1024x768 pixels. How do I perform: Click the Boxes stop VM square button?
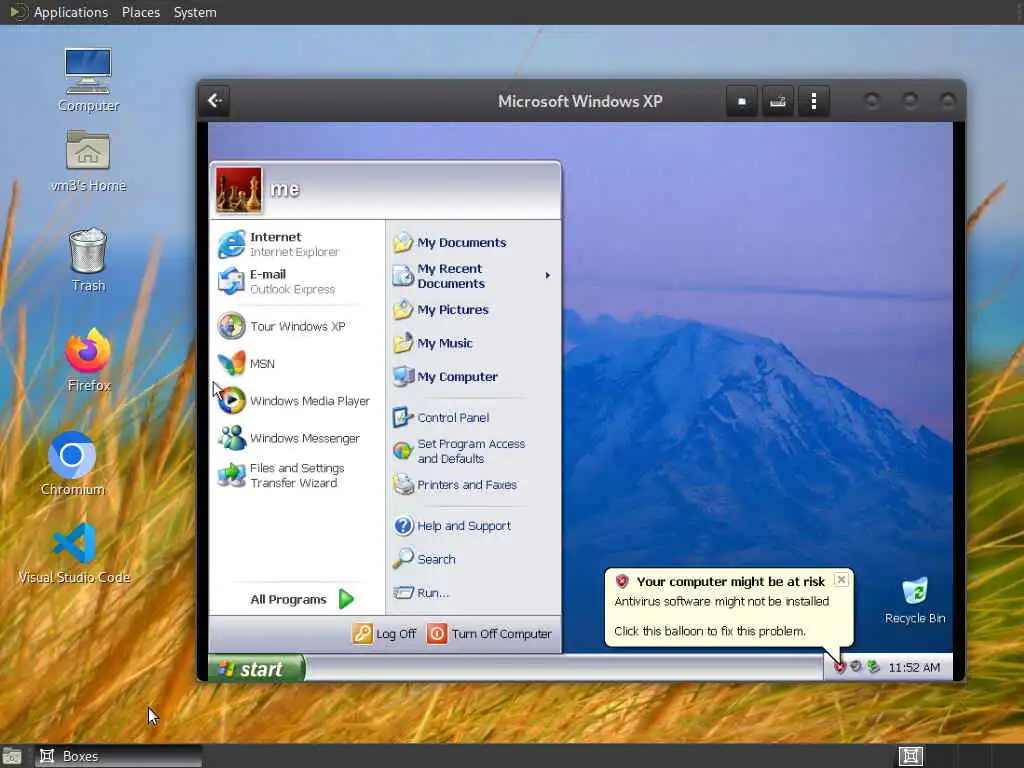741,101
